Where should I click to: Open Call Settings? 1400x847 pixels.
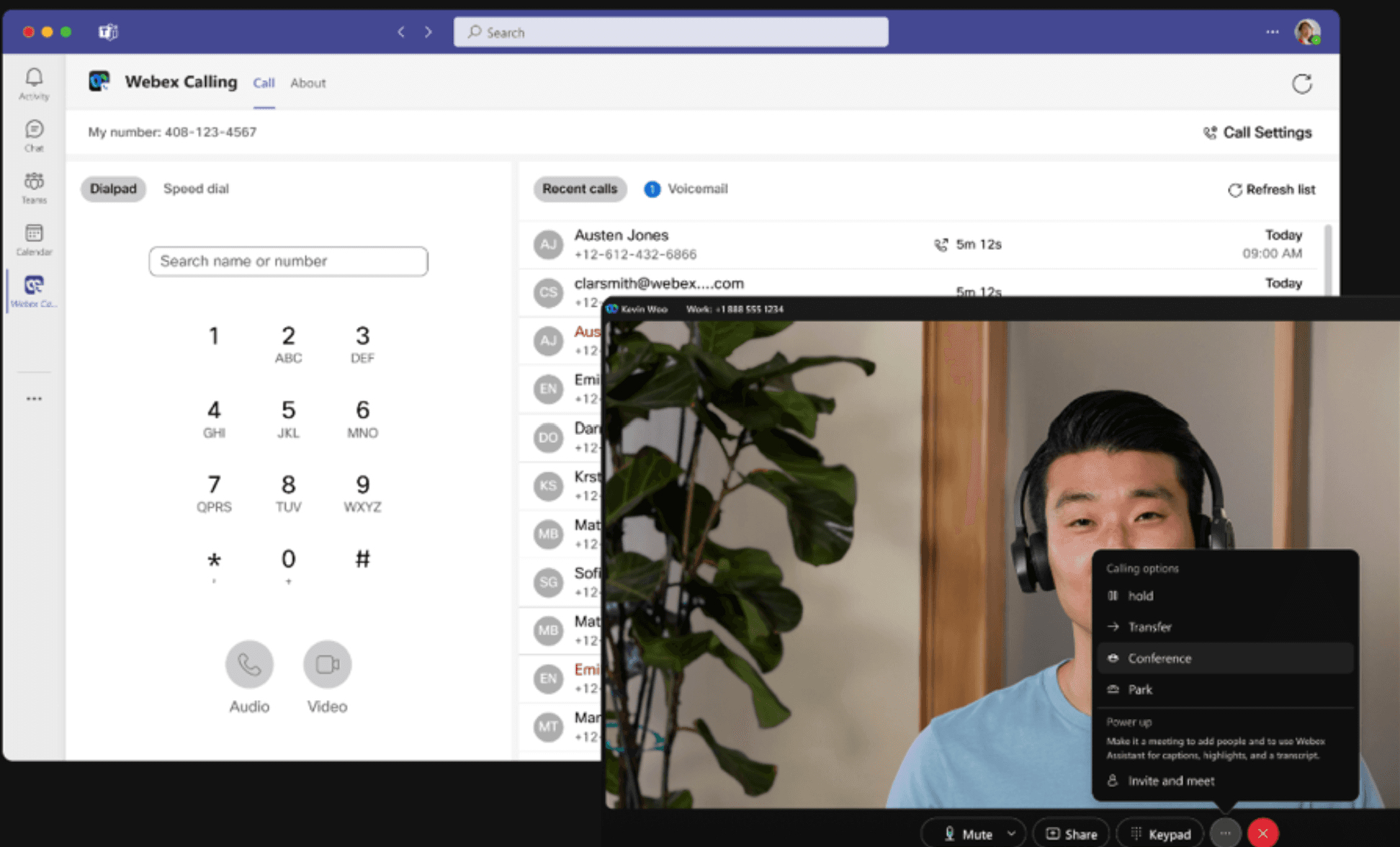click(1257, 133)
